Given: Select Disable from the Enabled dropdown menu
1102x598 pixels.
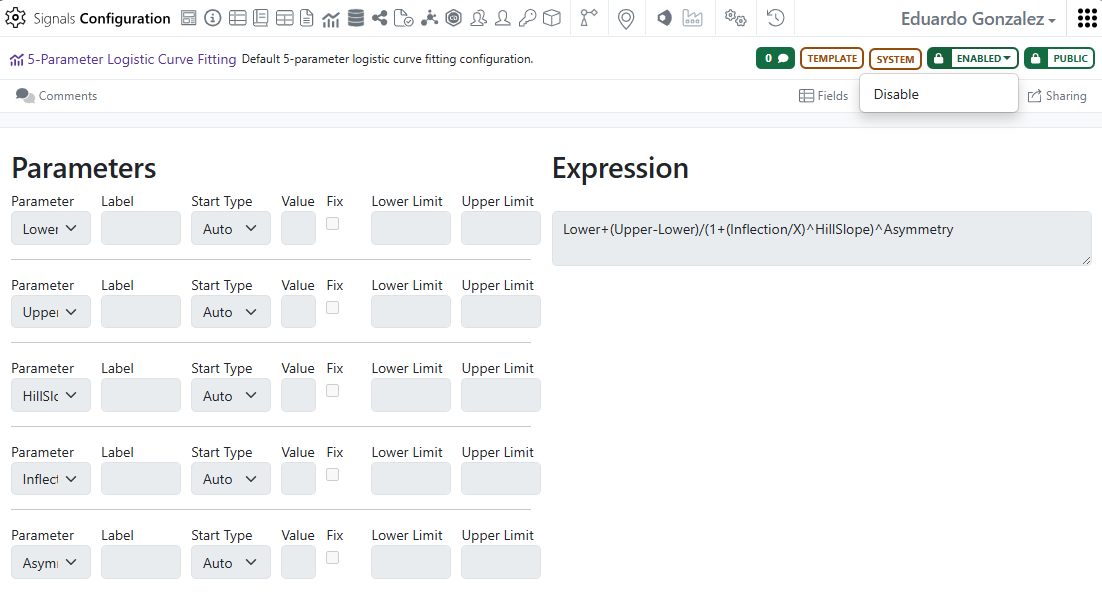Looking at the screenshot, I should pos(896,95).
